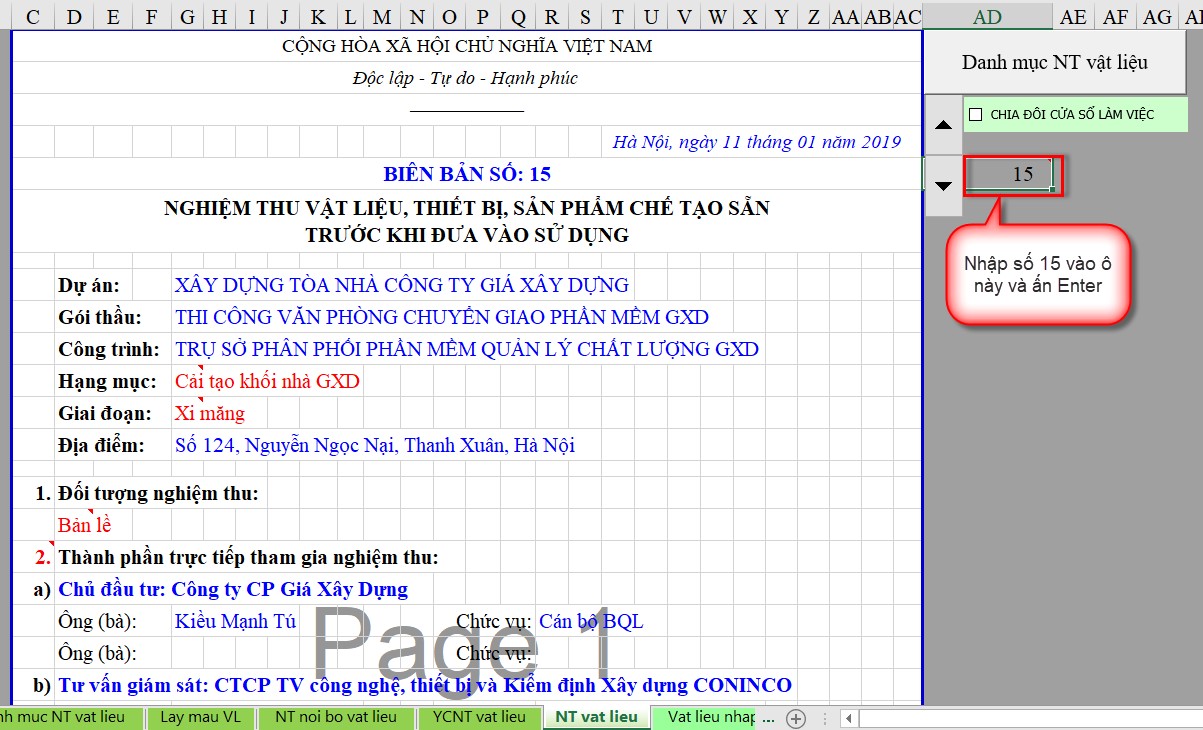This screenshot has width=1203, height=730.
Task: Select the 'Bản lề' object cell
Action: (85, 525)
